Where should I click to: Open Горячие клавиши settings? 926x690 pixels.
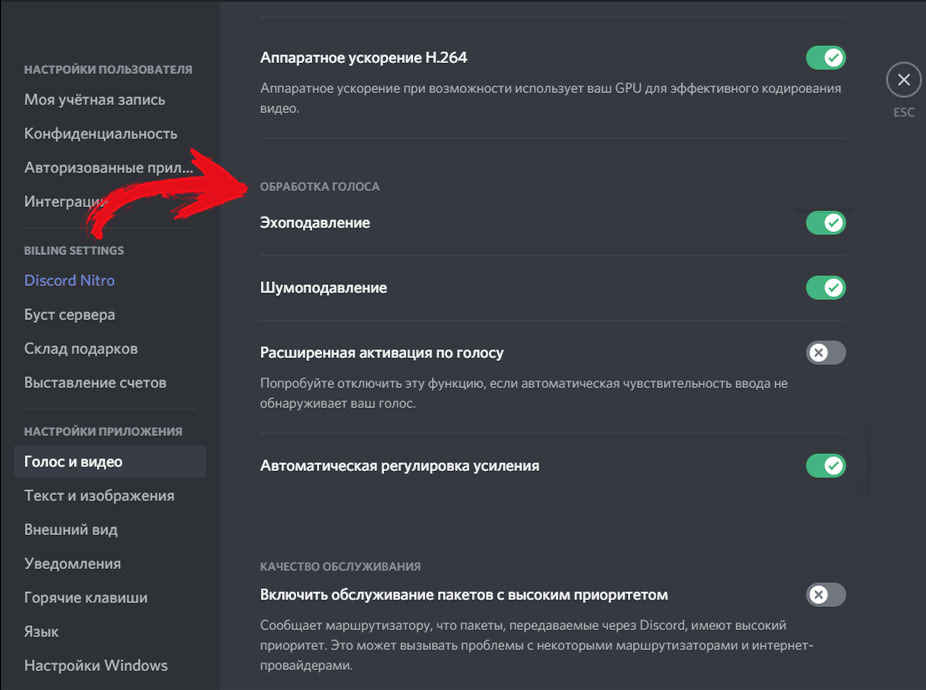[86, 597]
